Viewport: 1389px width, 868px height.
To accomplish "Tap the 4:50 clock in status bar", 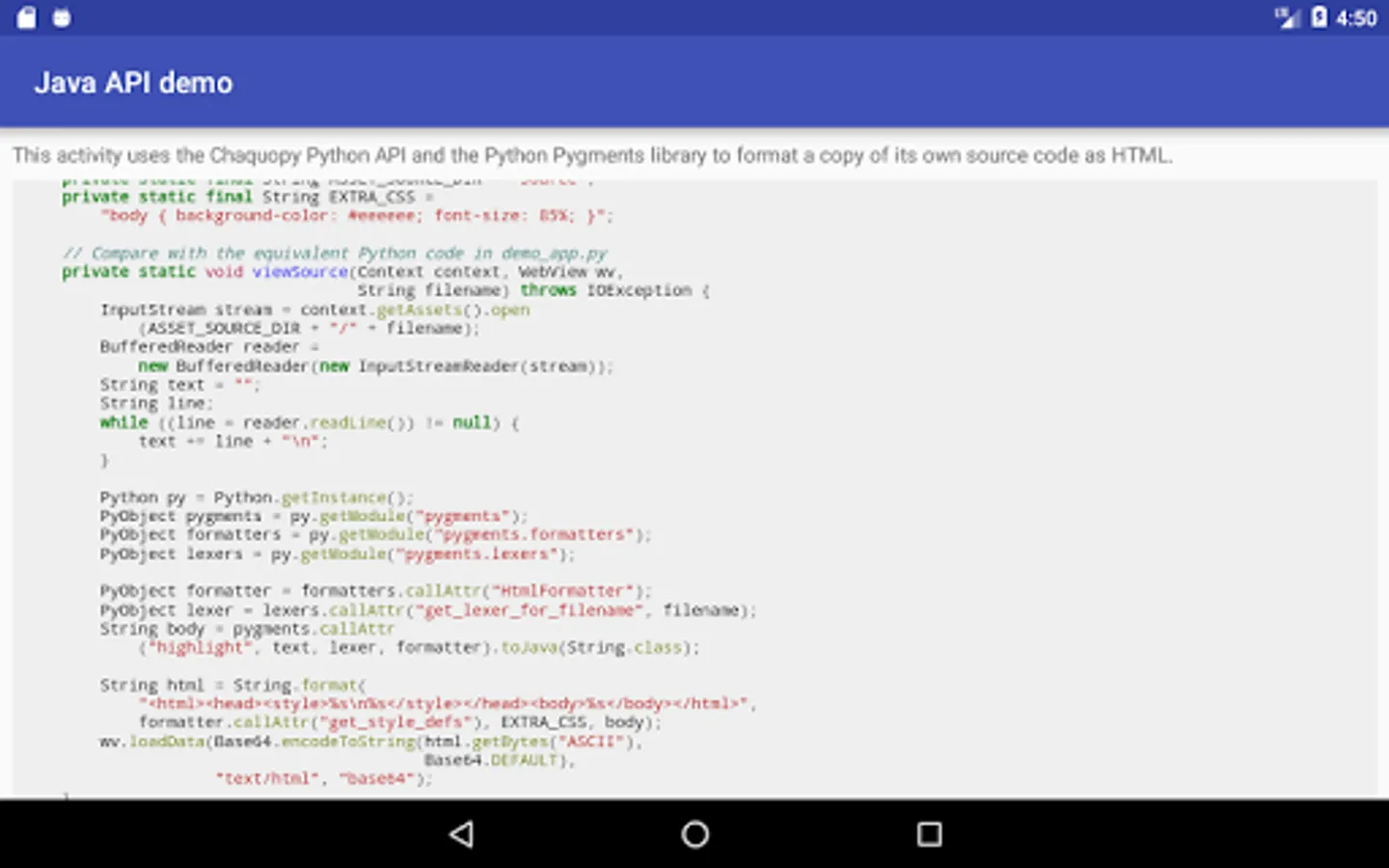I will click(x=1356, y=18).
